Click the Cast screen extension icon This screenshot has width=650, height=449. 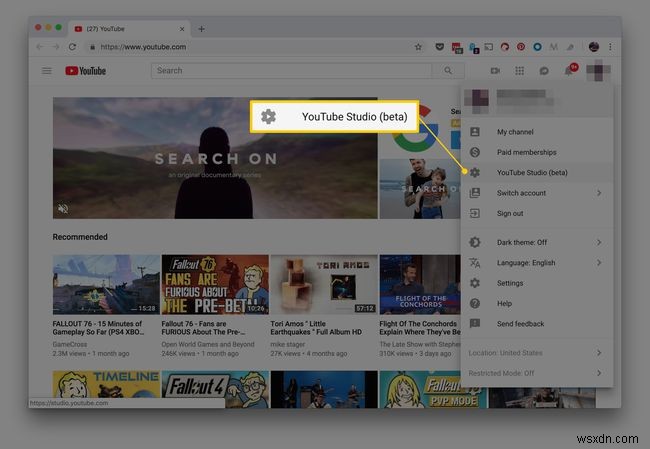[x=489, y=47]
